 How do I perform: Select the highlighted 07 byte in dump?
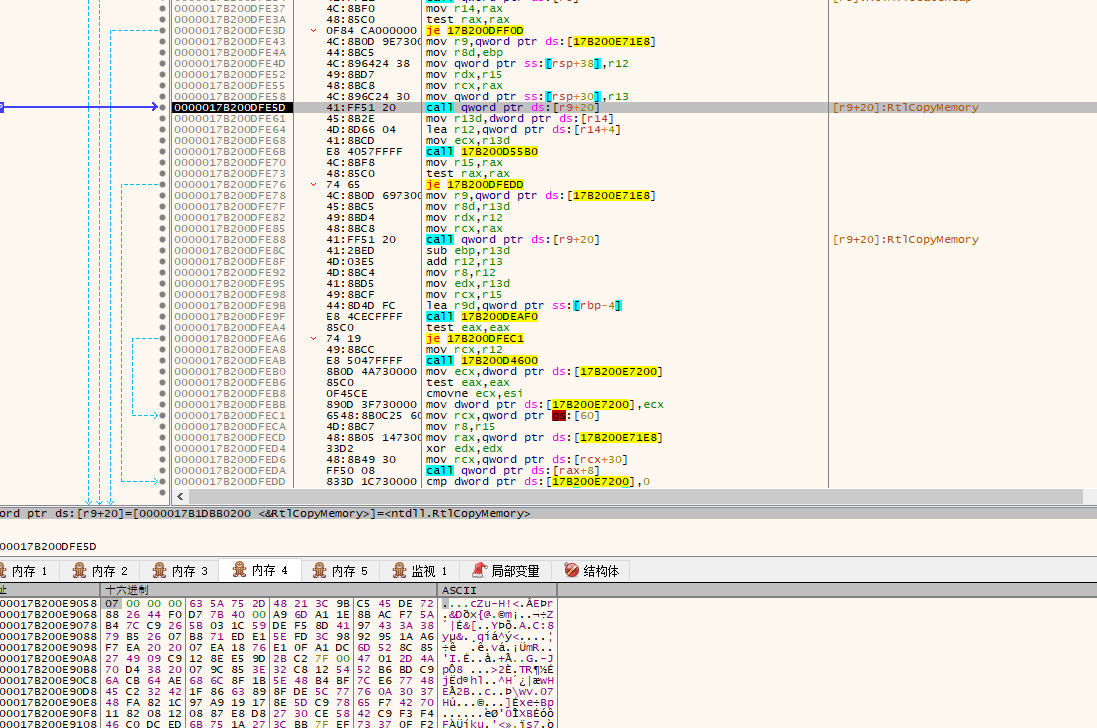(x=112, y=604)
